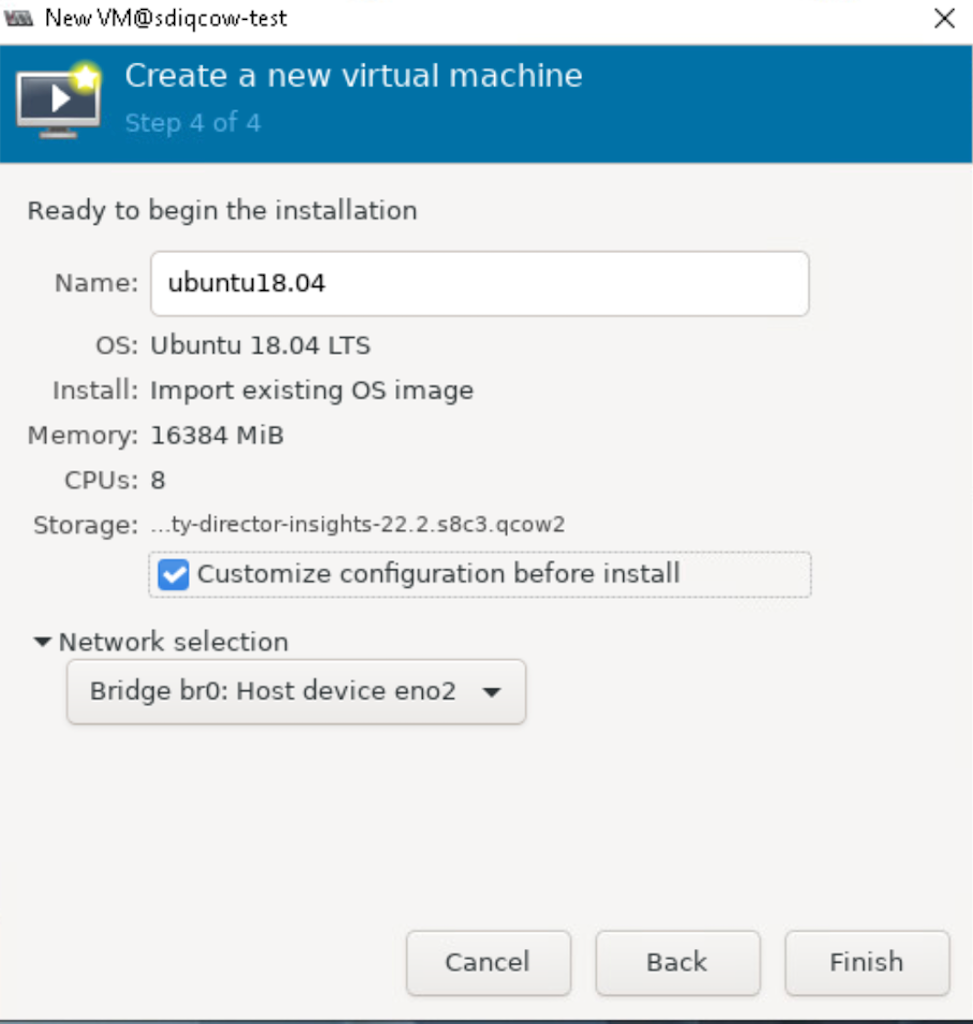Click the '16384 MiB' memory value

pos(217,436)
